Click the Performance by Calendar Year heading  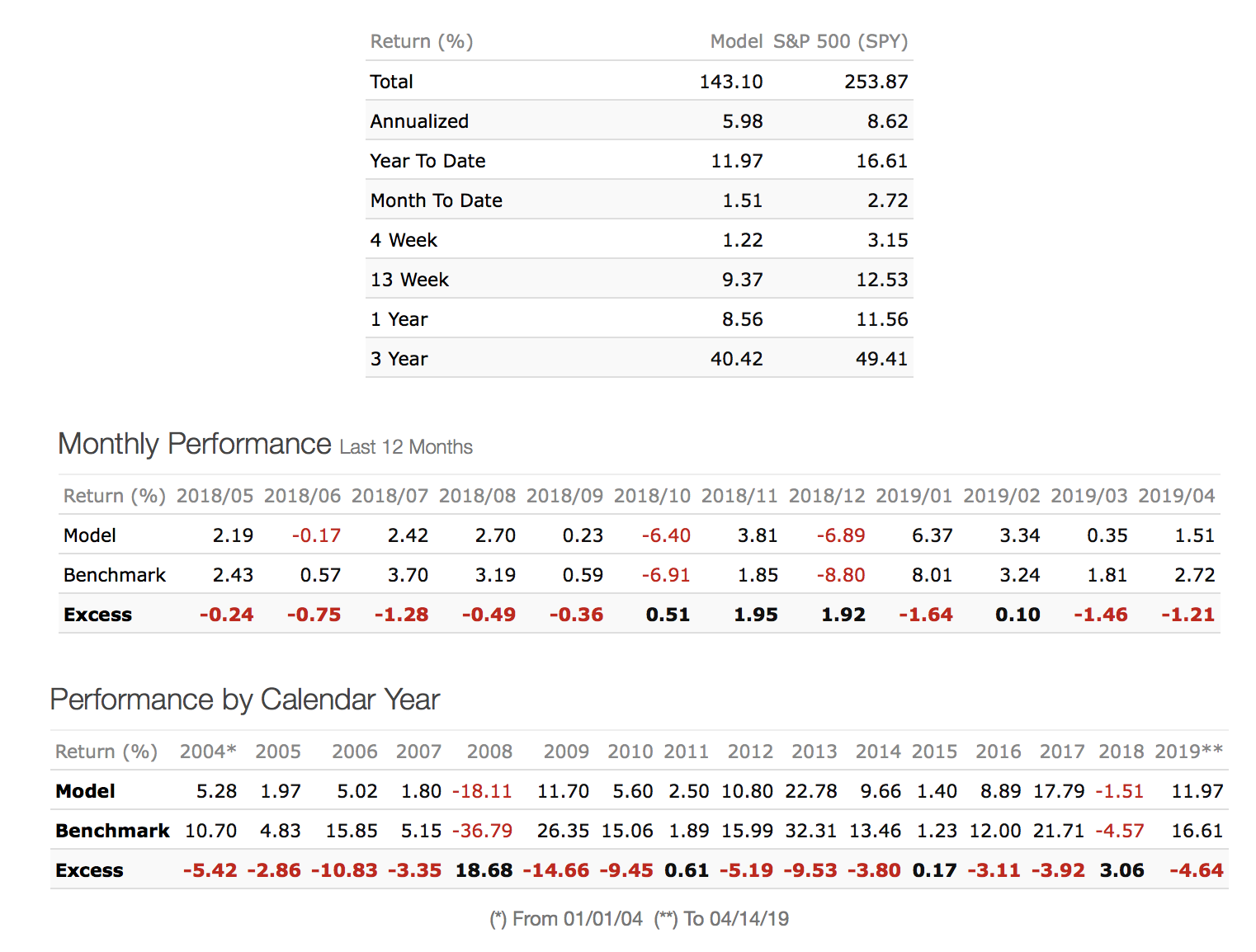tap(244, 700)
